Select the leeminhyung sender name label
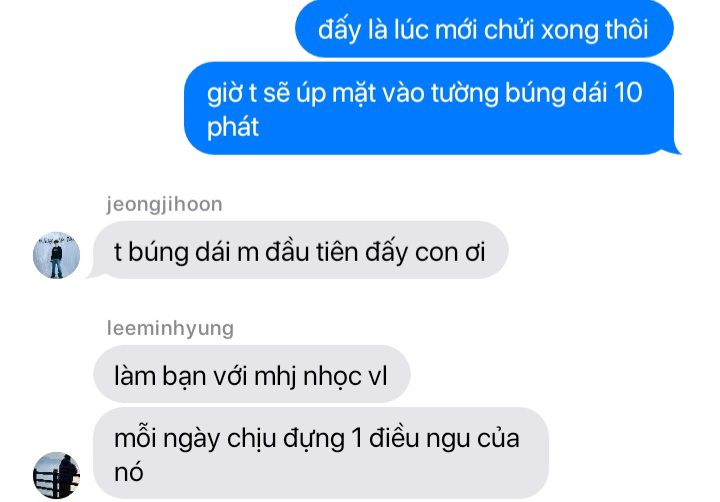Viewport: 720px width, 502px height. 170,328
